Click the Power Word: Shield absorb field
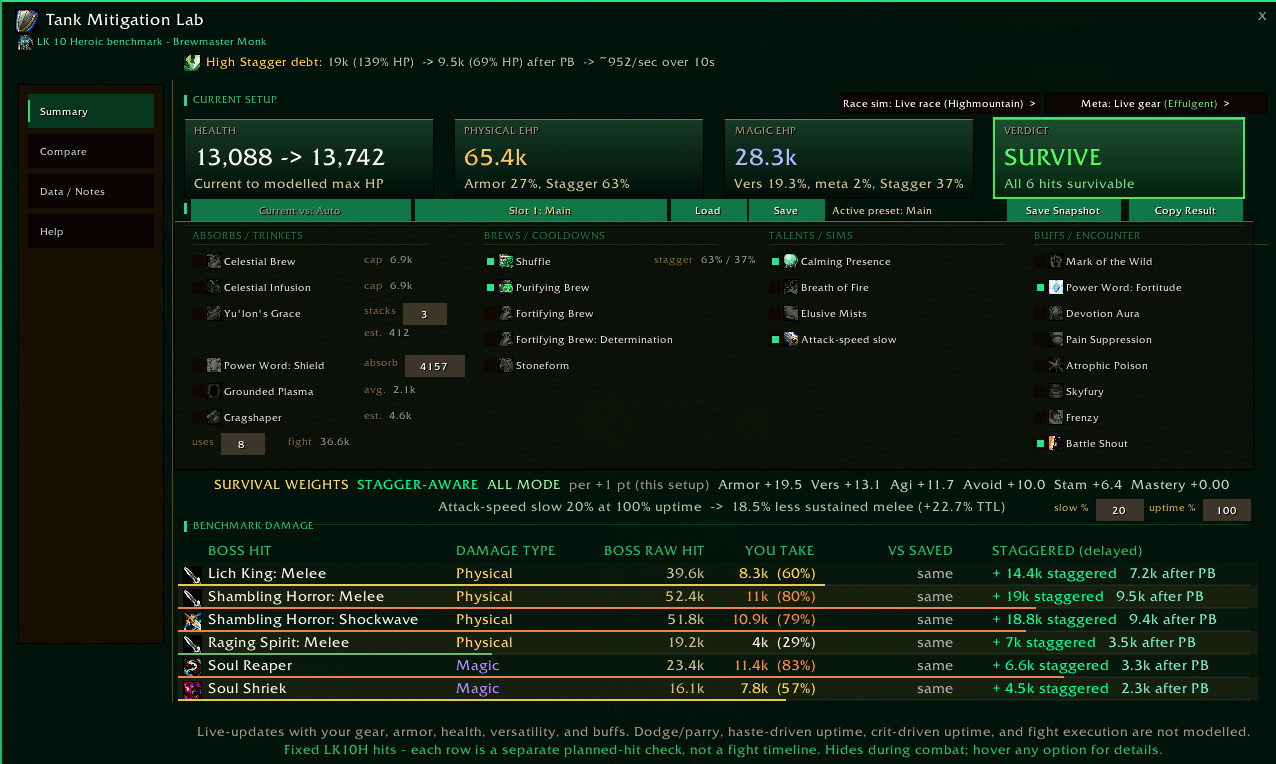This screenshot has height=764, width=1276. (x=434, y=366)
